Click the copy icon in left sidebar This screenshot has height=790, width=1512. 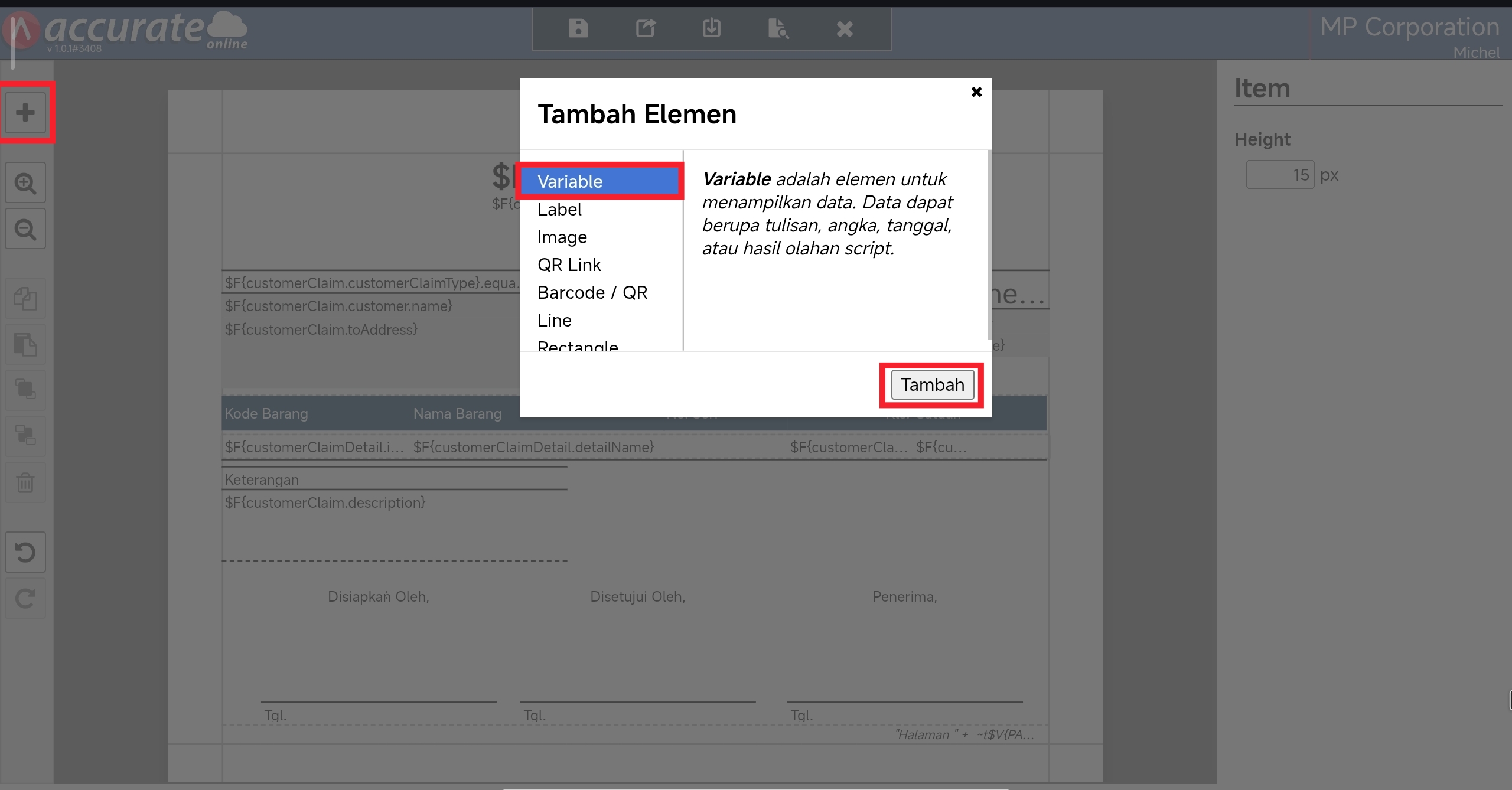click(25, 298)
